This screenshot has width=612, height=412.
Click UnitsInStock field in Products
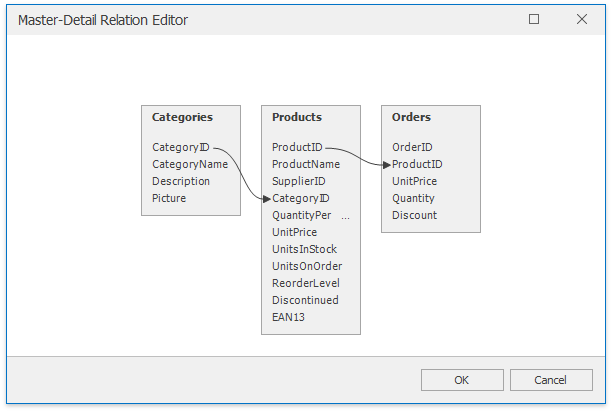[x=304, y=249]
